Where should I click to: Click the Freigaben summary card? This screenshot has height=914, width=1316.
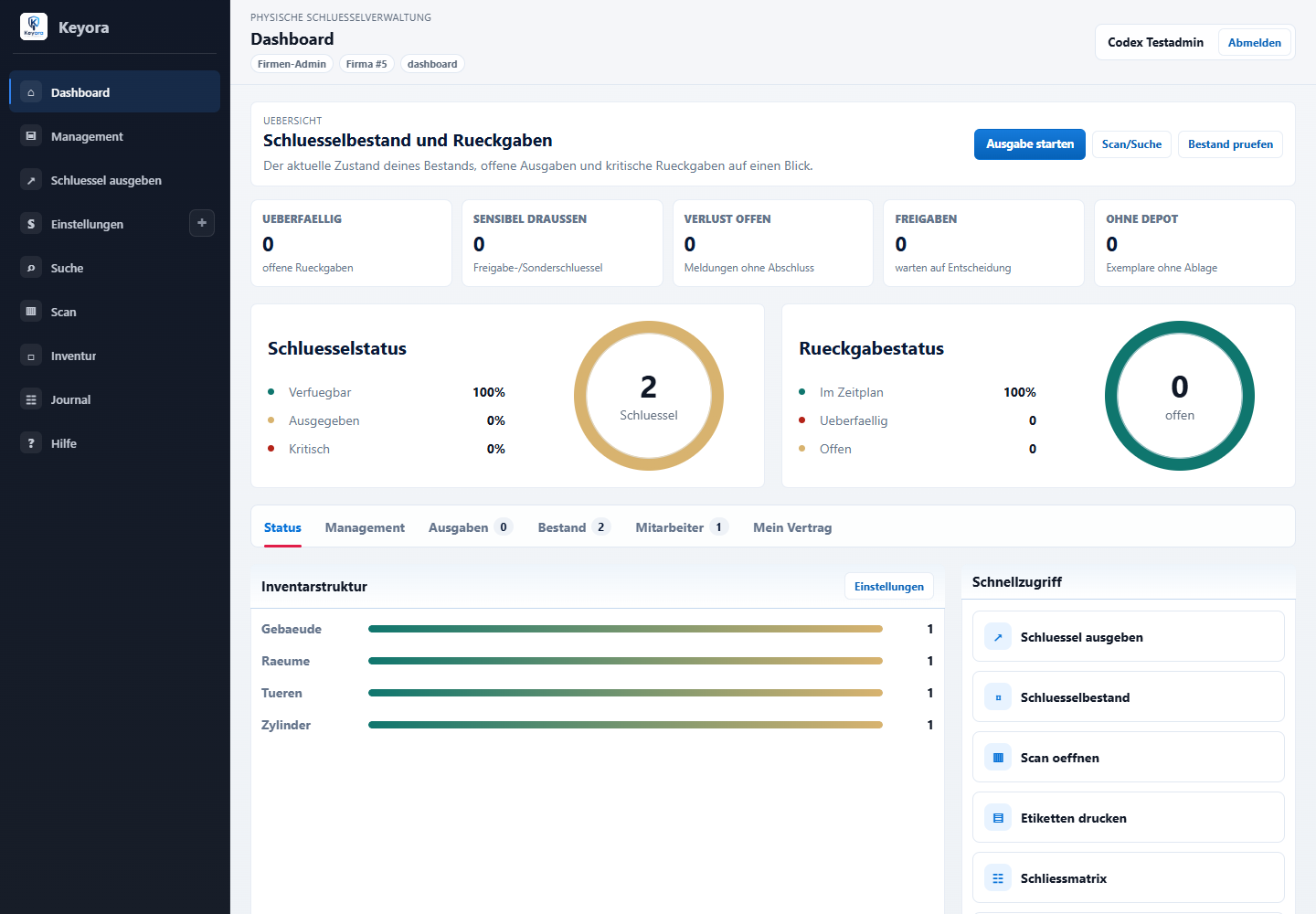pos(983,243)
